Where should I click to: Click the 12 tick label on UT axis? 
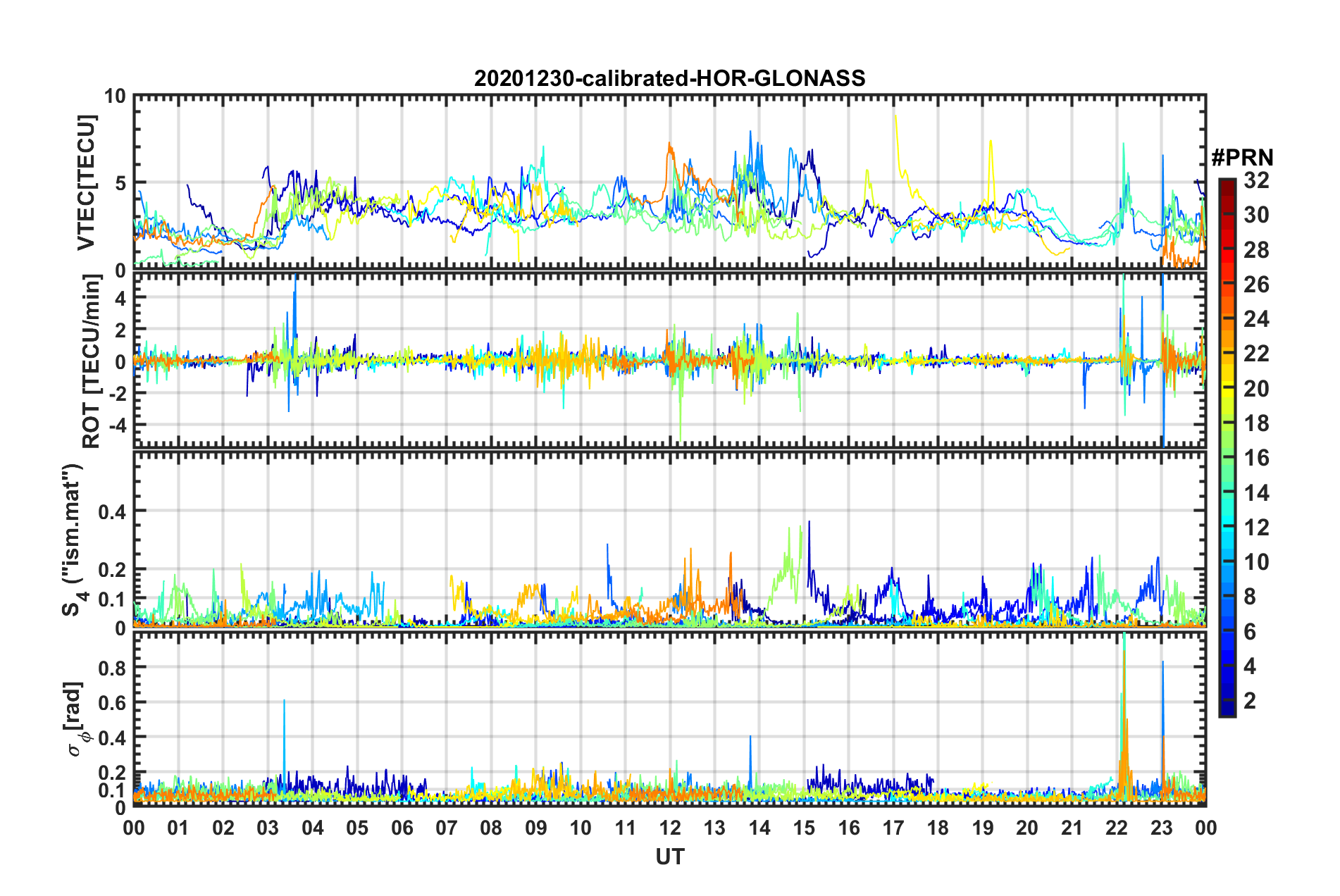pos(669,828)
